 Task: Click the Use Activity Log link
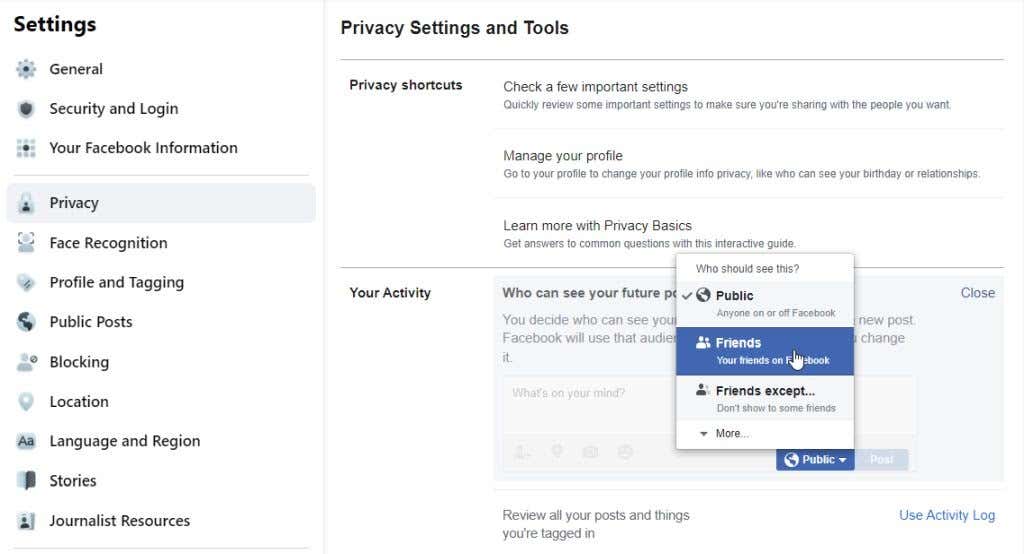(x=947, y=515)
